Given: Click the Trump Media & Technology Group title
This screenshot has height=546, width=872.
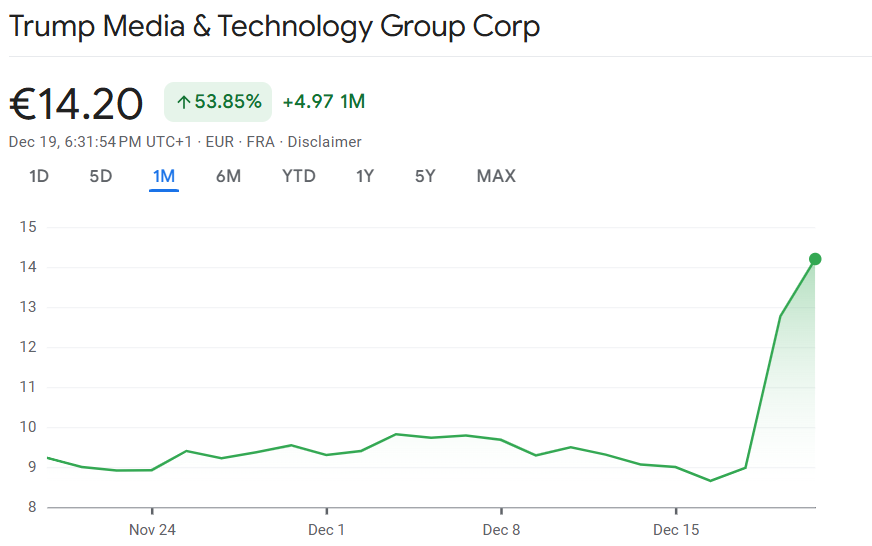Looking at the screenshot, I should click(274, 26).
